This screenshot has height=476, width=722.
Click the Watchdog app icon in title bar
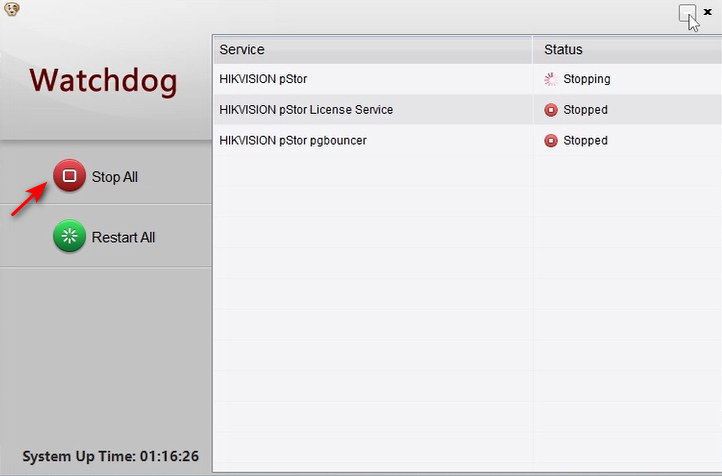(x=9, y=9)
